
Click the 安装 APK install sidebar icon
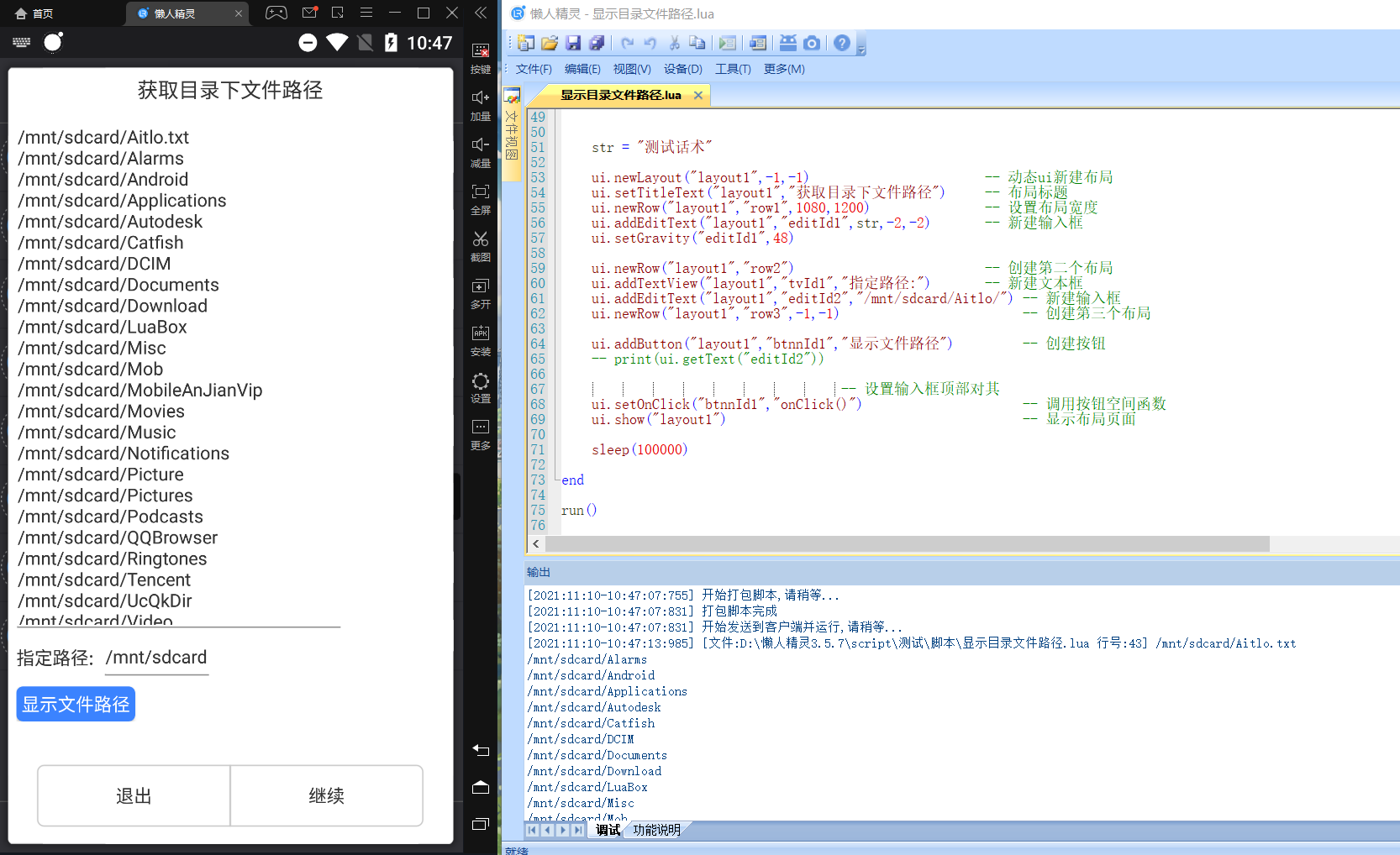[481, 341]
